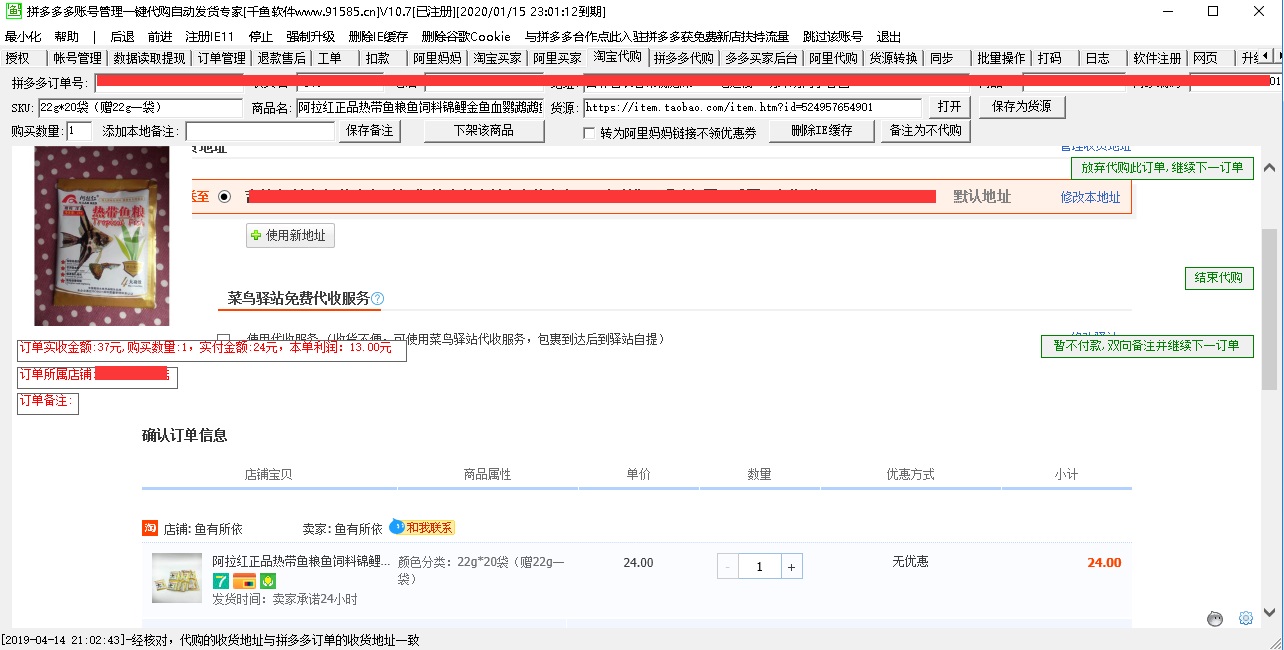Click 强制升级 in the menu bar
This screenshot has height=650, width=1284.
click(x=311, y=37)
